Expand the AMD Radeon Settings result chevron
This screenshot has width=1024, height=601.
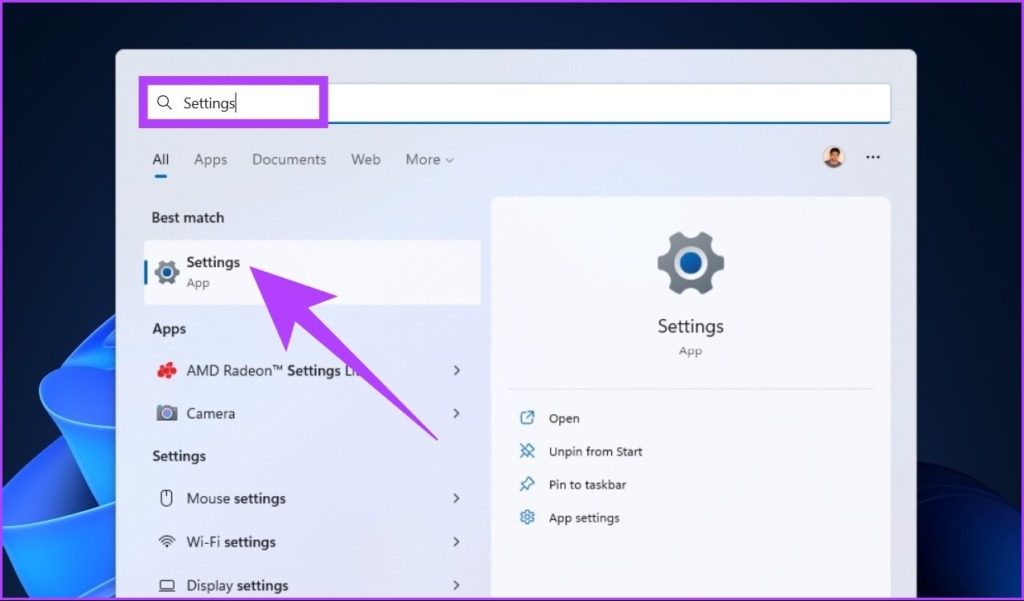(x=456, y=371)
